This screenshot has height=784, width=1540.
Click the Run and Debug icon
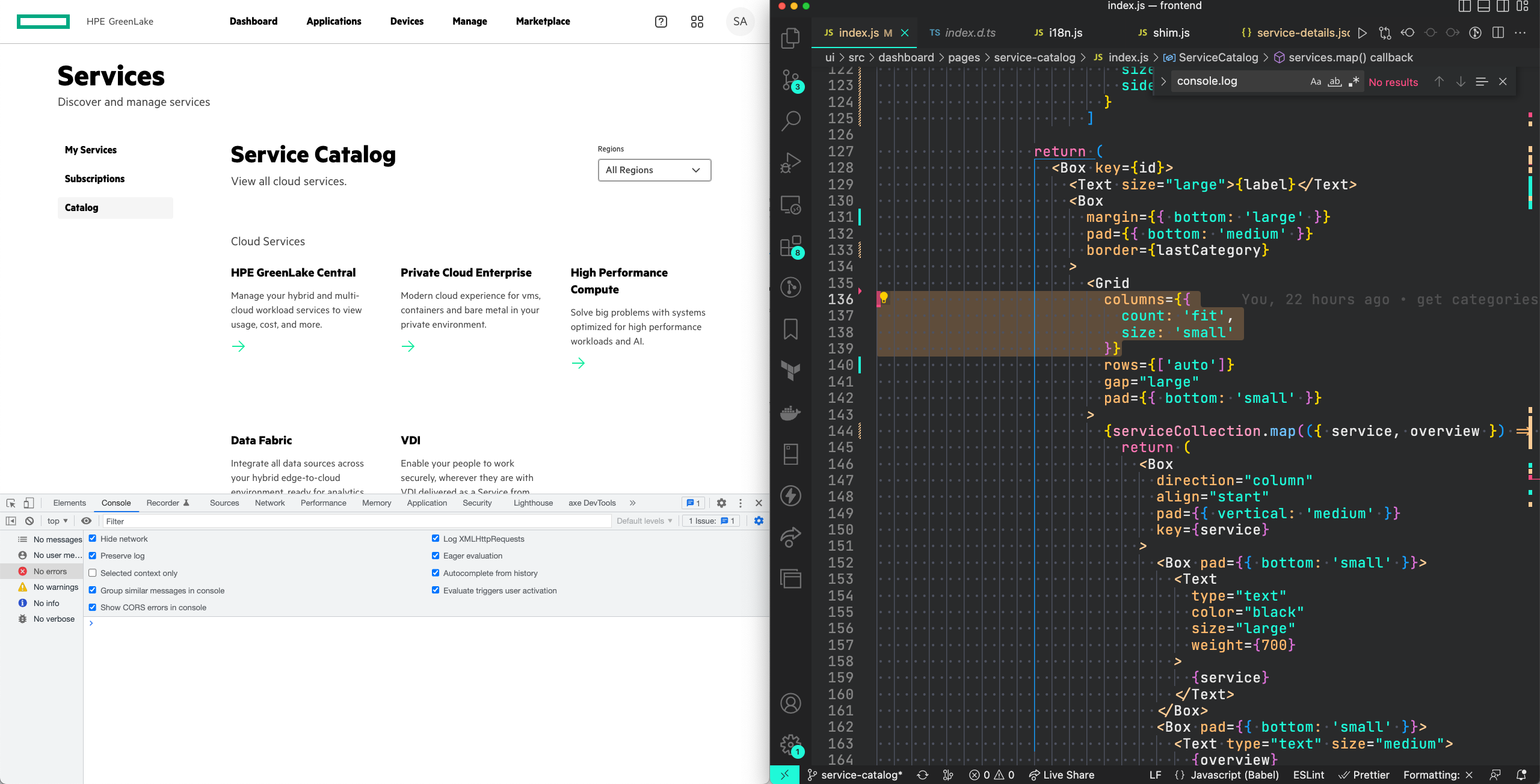(x=790, y=162)
